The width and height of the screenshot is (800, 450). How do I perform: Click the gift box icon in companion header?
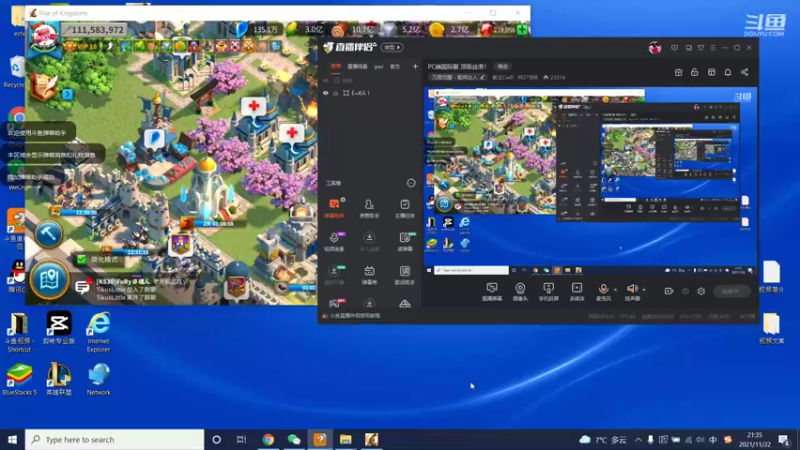[x=678, y=72]
